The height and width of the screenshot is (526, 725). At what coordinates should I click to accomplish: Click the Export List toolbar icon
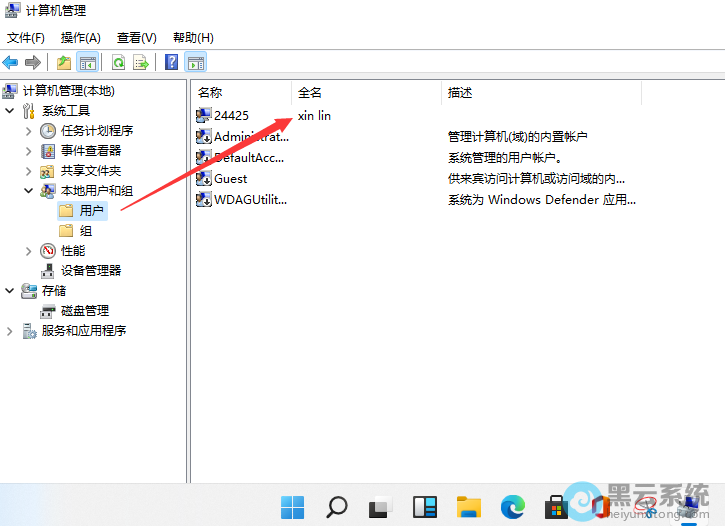pyautogui.click(x=141, y=62)
